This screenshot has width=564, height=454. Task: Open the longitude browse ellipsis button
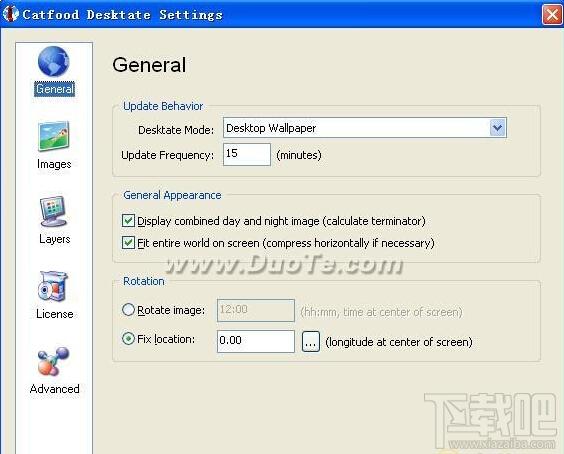[311, 341]
